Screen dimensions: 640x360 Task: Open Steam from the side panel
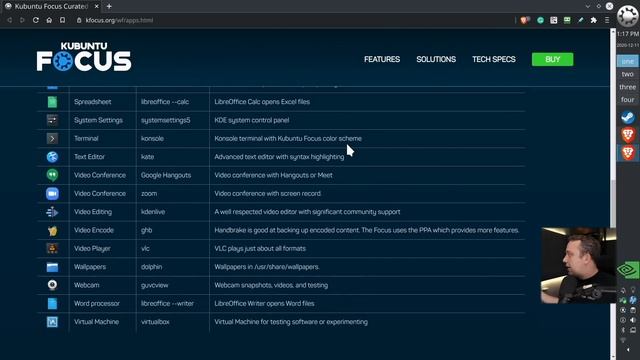click(628, 118)
